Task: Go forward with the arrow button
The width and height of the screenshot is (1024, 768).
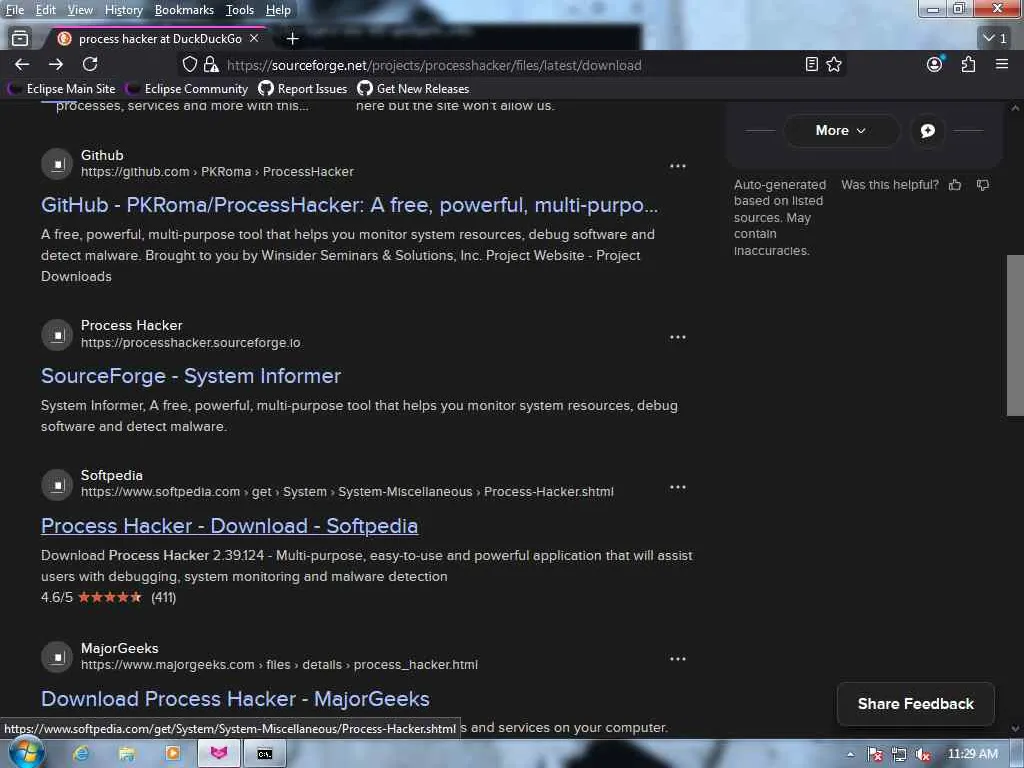Action: point(56,64)
